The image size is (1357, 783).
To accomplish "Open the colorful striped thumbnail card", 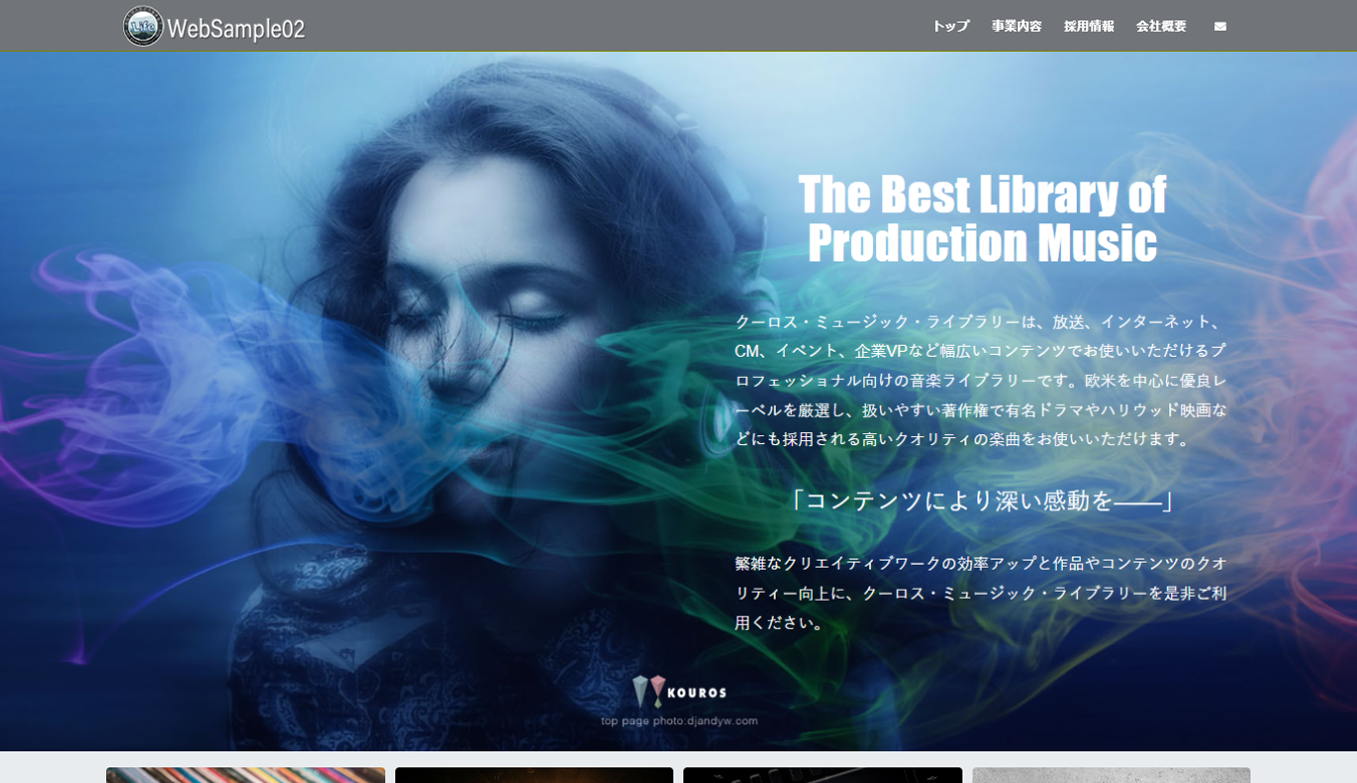I will tap(245, 774).
